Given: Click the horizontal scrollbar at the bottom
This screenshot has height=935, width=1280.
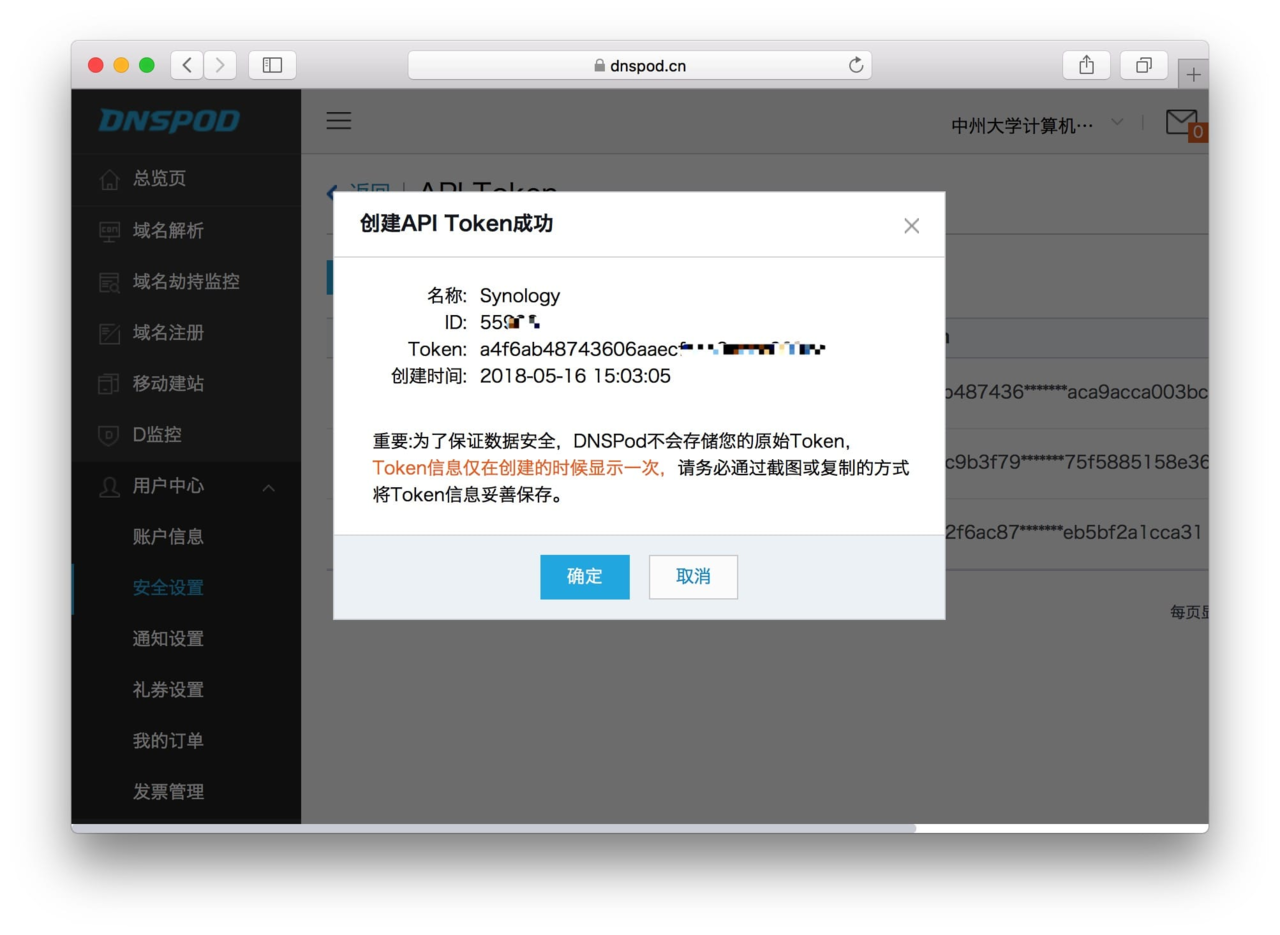Looking at the screenshot, I should click(x=494, y=828).
